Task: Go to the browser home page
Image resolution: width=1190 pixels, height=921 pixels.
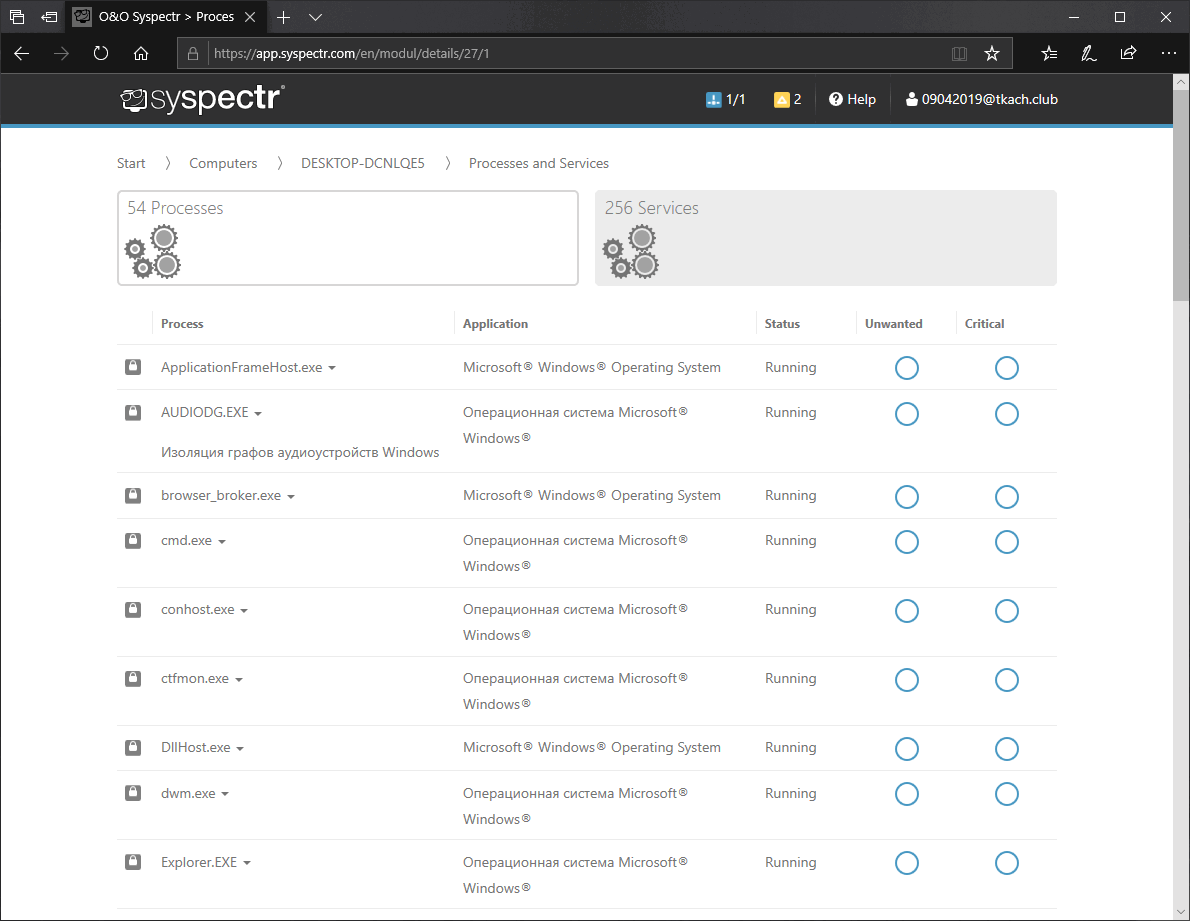Action: pyautogui.click(x=141, y=53)
